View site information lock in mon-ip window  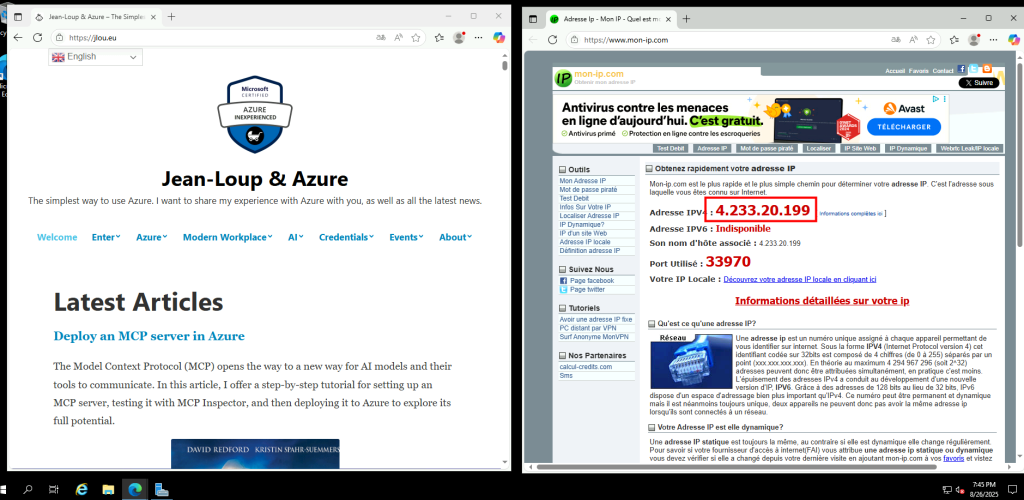tap(575, 40)
